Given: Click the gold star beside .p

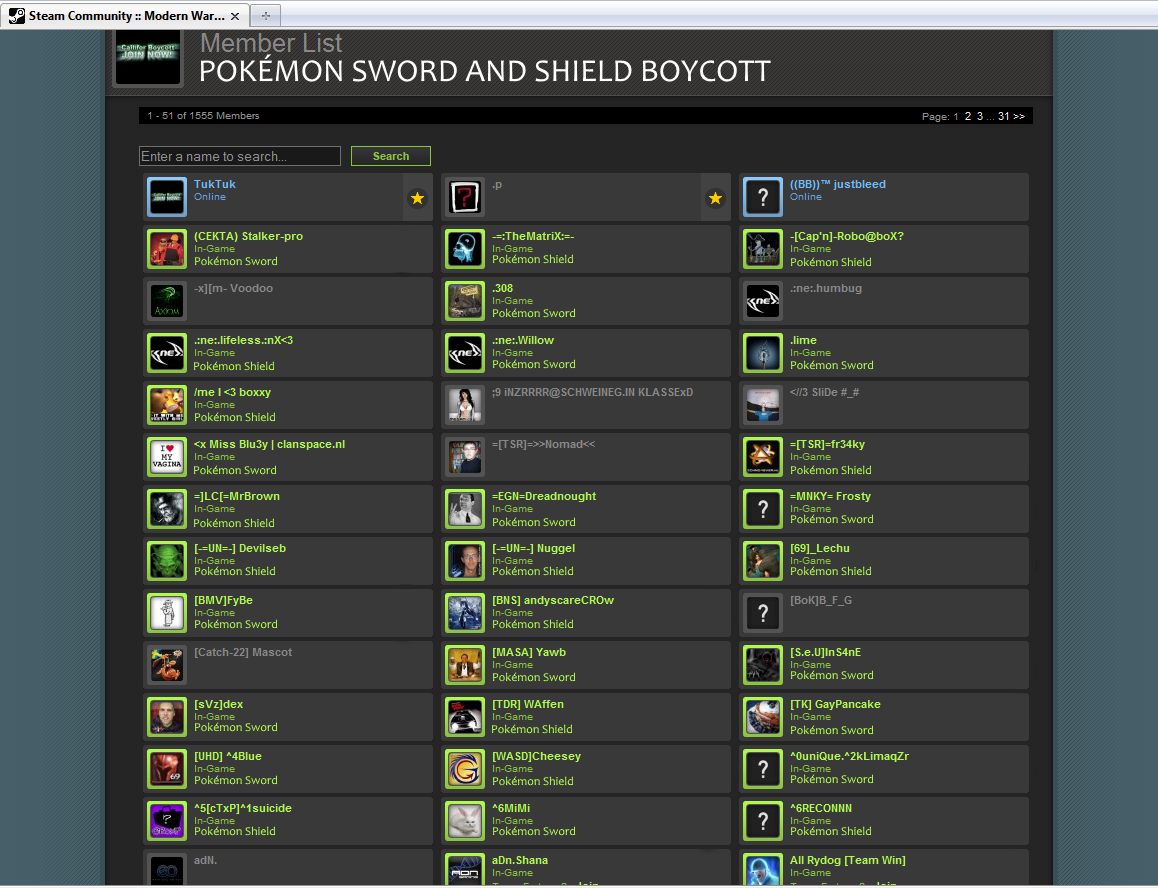Looking at the screenshot, I should [715, 198].
